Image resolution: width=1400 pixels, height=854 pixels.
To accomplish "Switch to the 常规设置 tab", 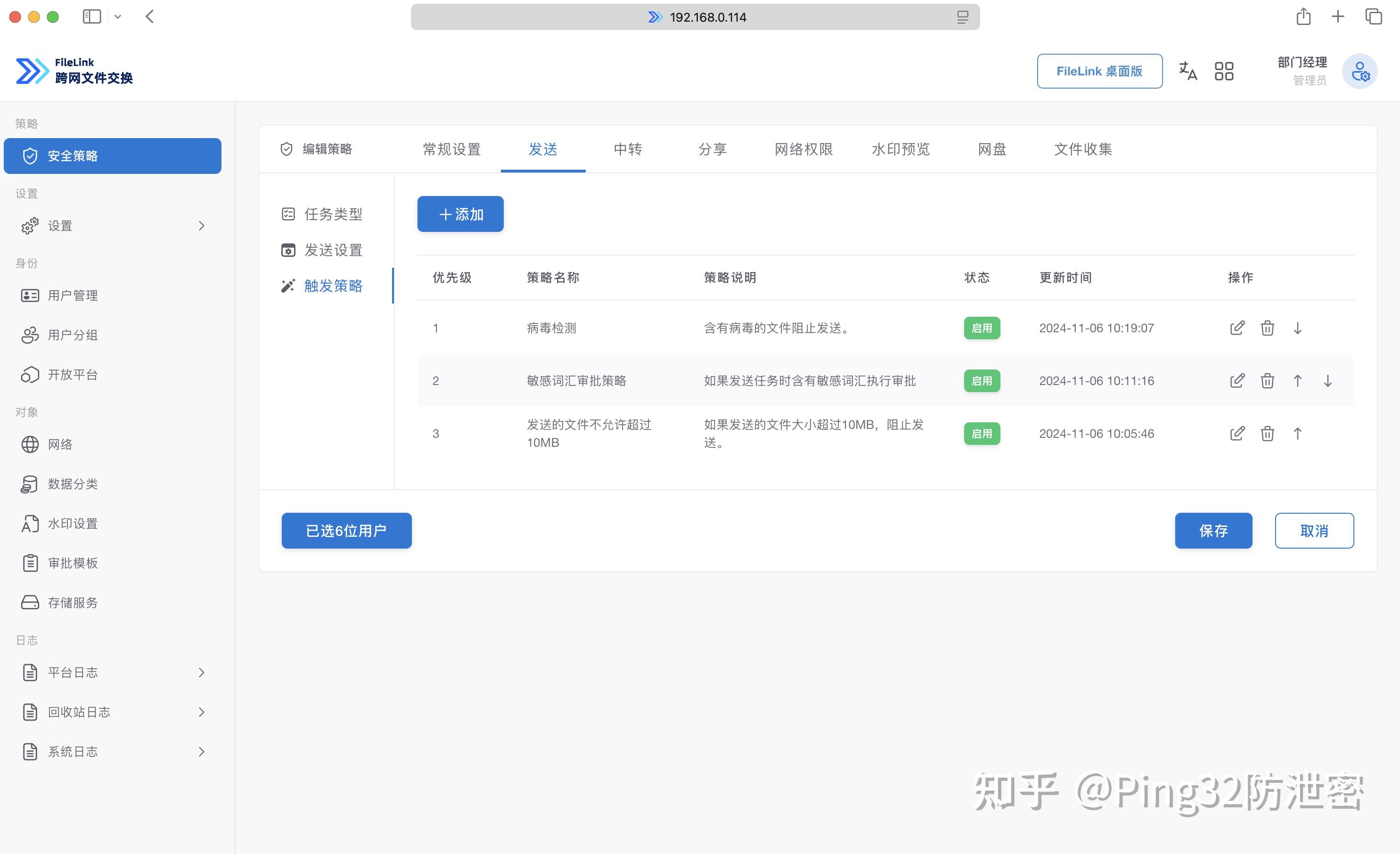I will tap(452, 149).
